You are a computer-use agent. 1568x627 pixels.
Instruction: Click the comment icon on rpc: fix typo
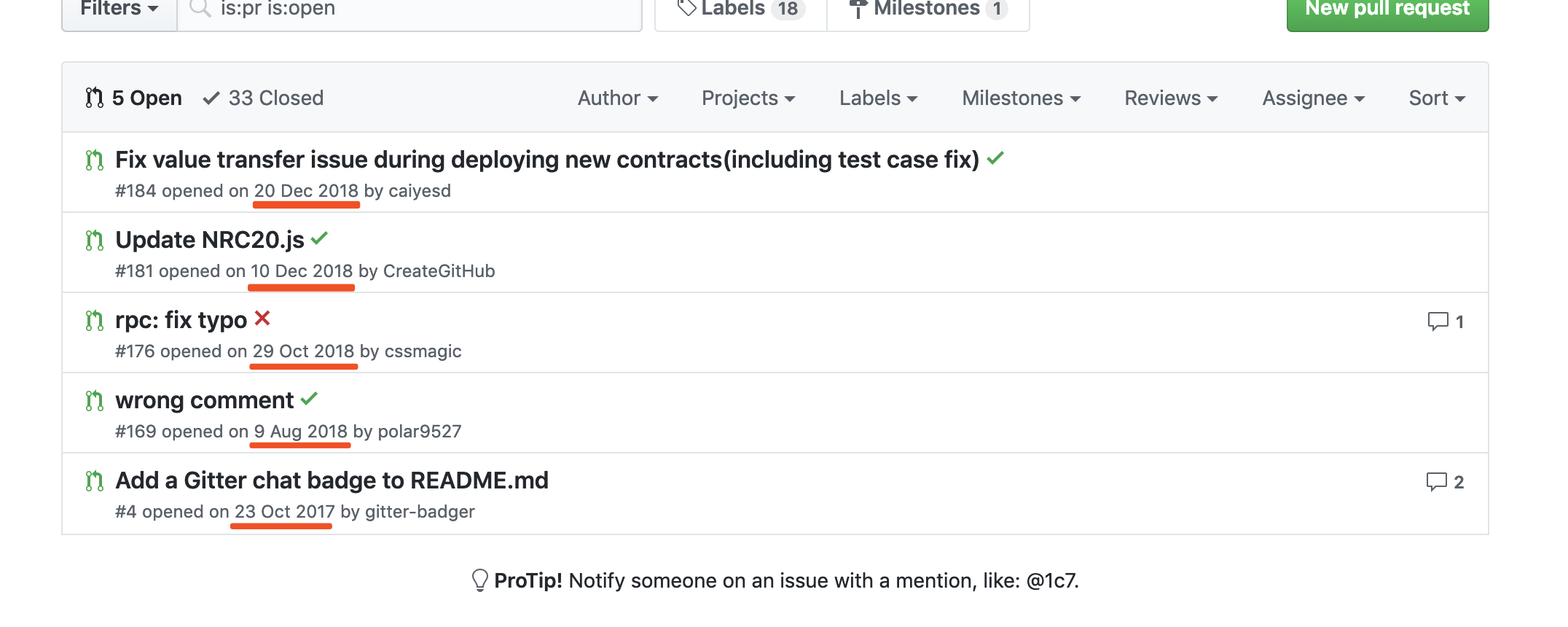pyautogui.click(x=1438, y=321)
